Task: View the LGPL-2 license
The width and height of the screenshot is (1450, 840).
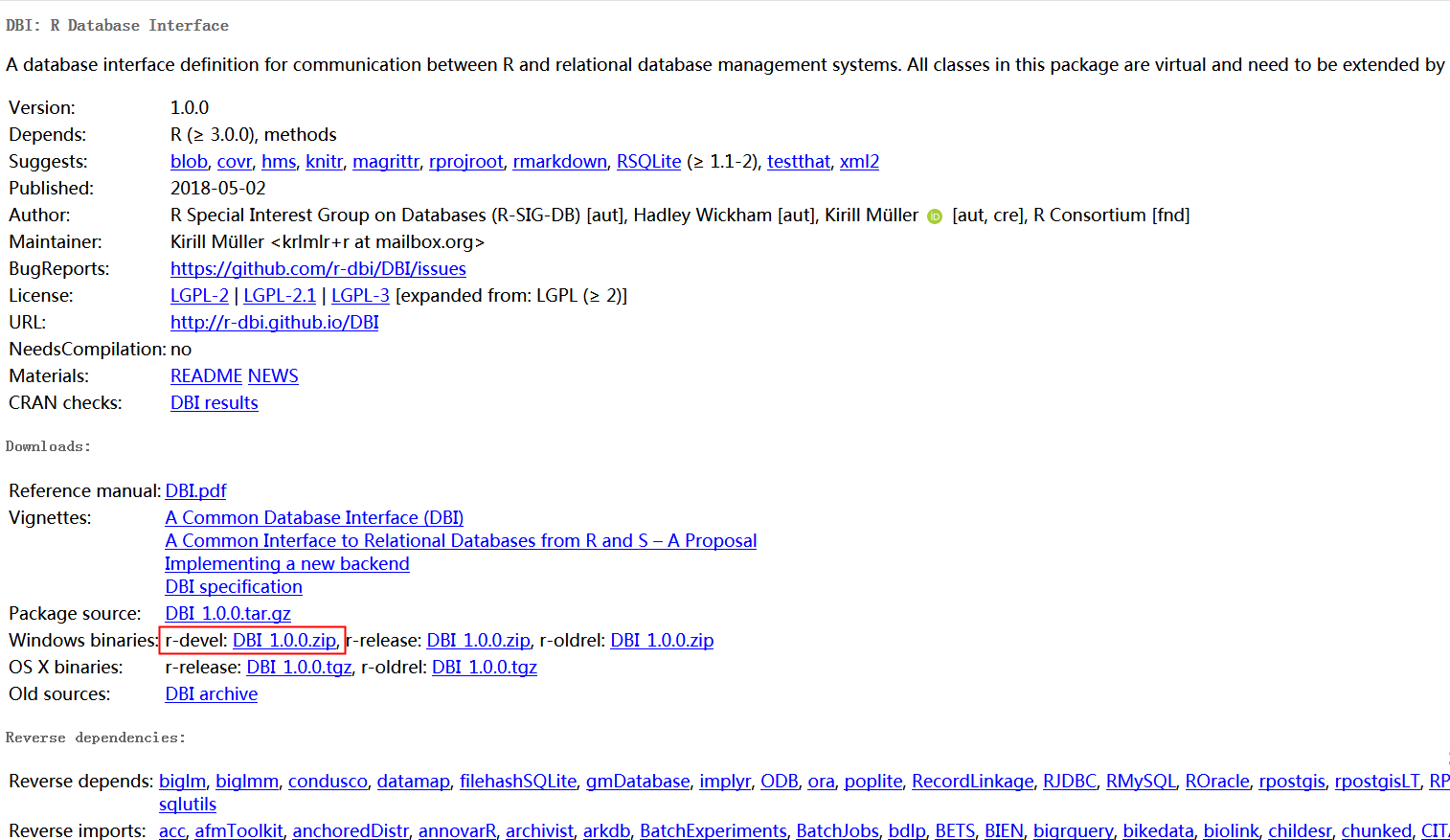Action: pyautogui.click(x=199, y=296)
